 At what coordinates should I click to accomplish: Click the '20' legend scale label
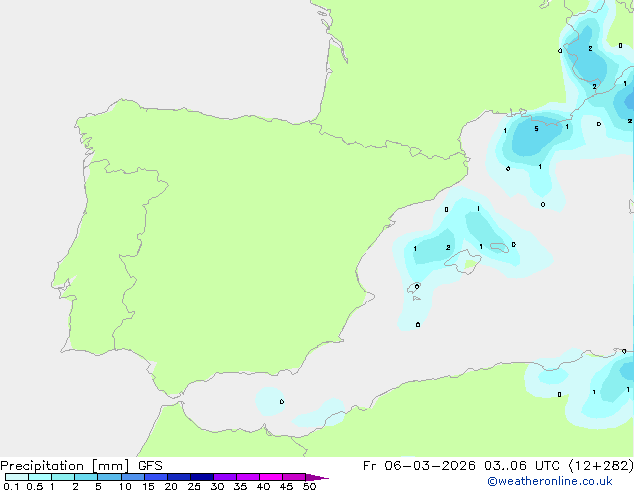[x=171, y=486]
